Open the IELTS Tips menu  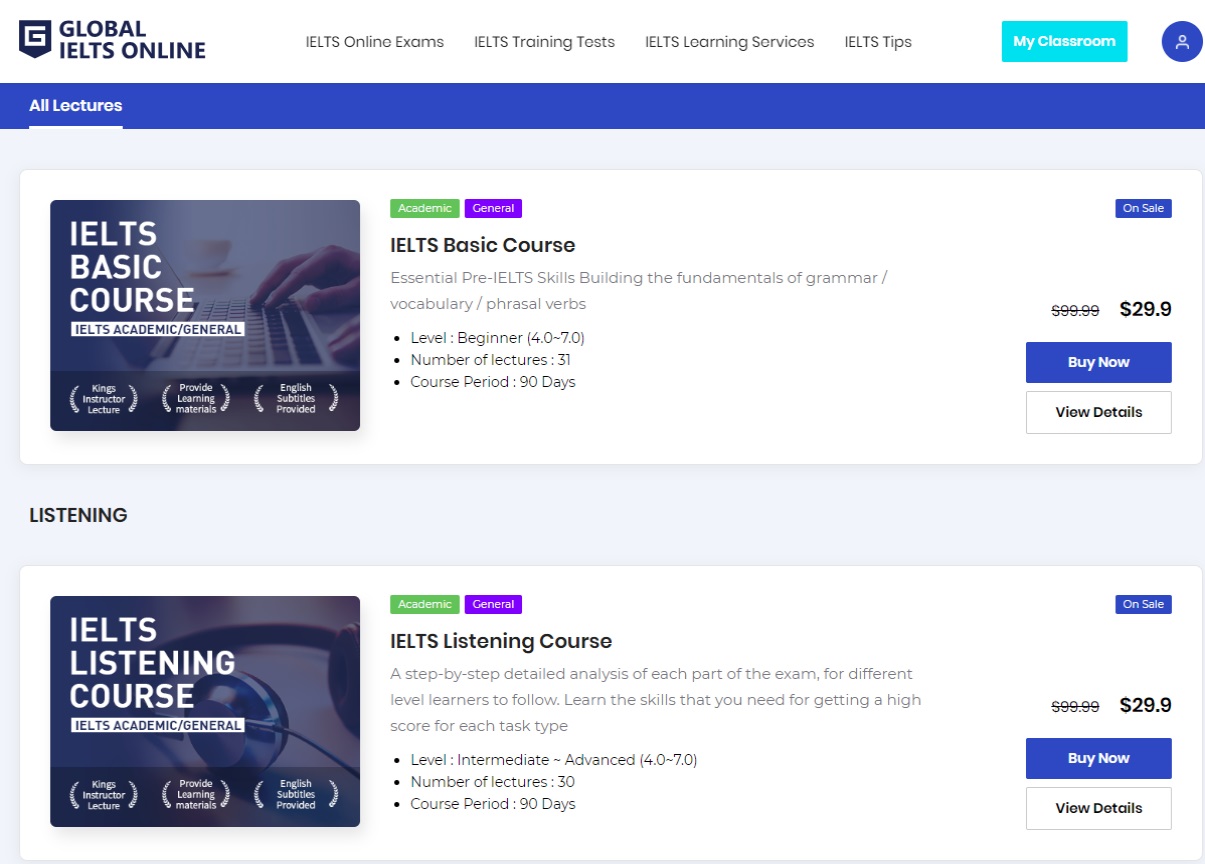point(878,42)
